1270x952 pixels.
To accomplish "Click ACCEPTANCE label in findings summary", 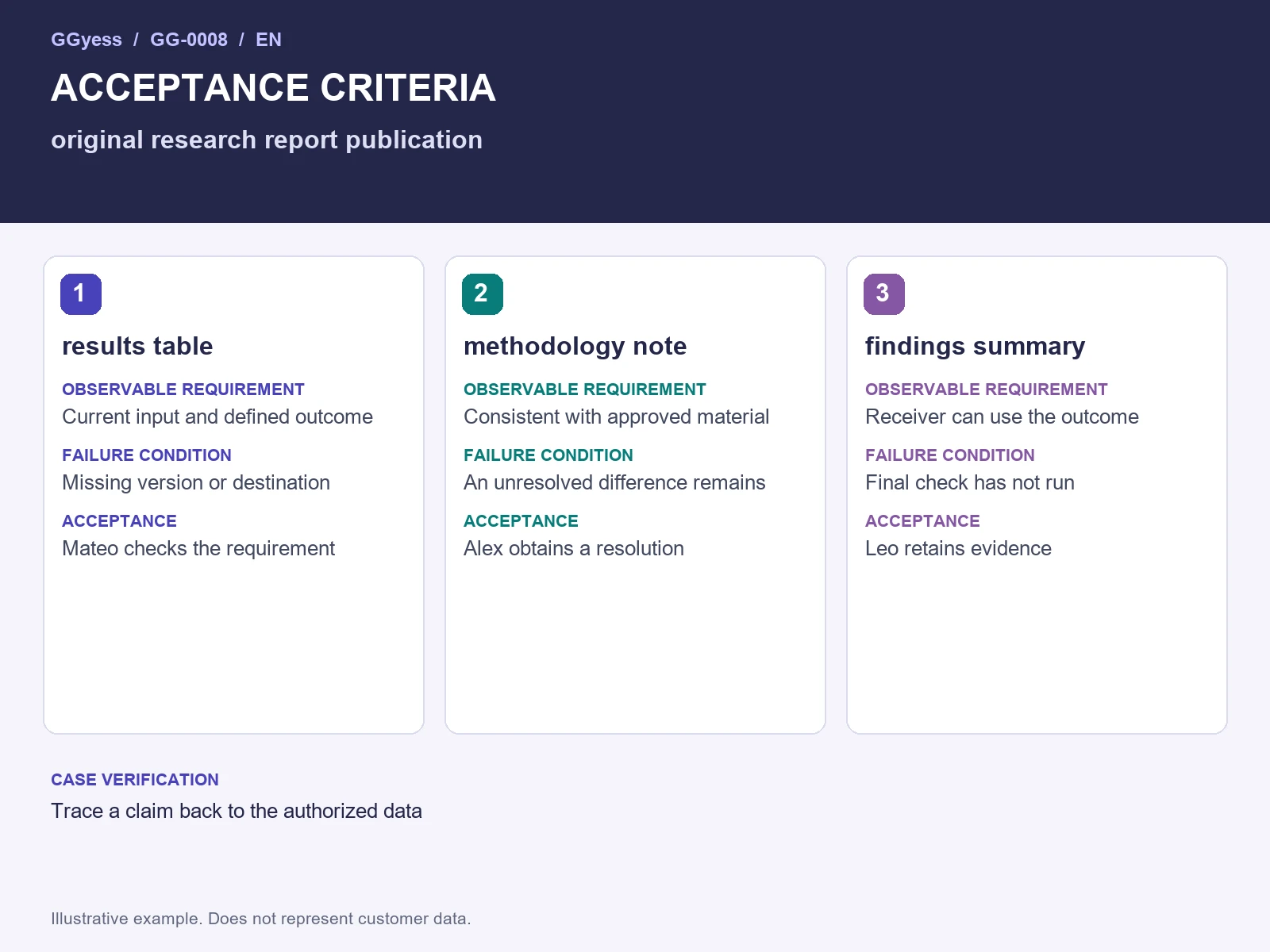I will point(922,521).
